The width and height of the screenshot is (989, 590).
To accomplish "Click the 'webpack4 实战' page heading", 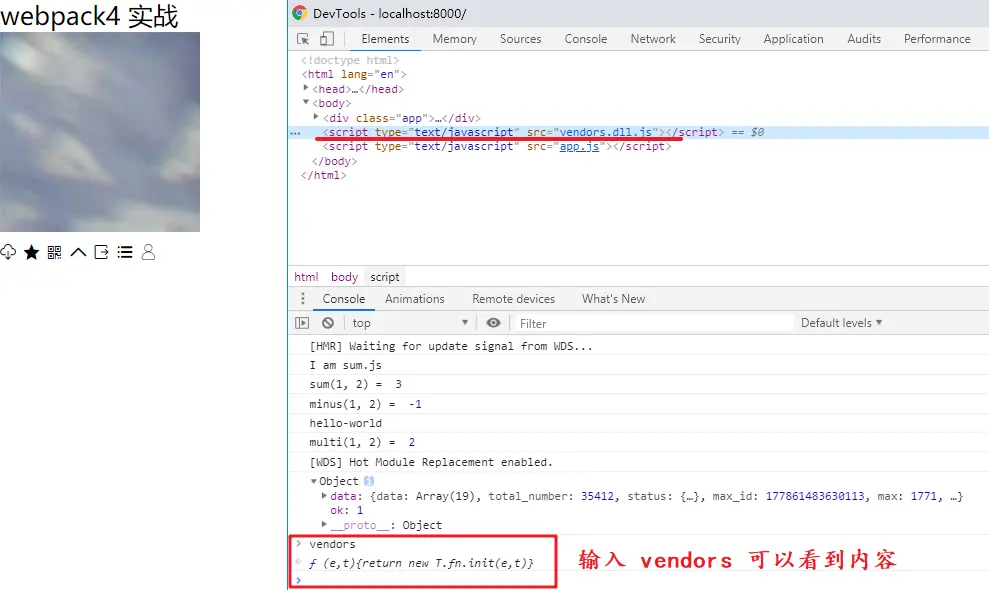I will (89, 16).
